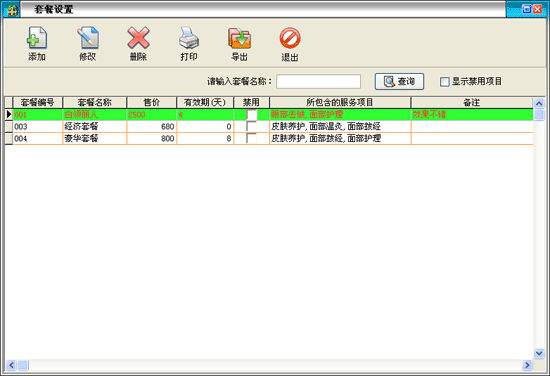Screen dimensions: 550x376
Task: Click the horizontal scrollbar left arrow
Action: [11, 365]
